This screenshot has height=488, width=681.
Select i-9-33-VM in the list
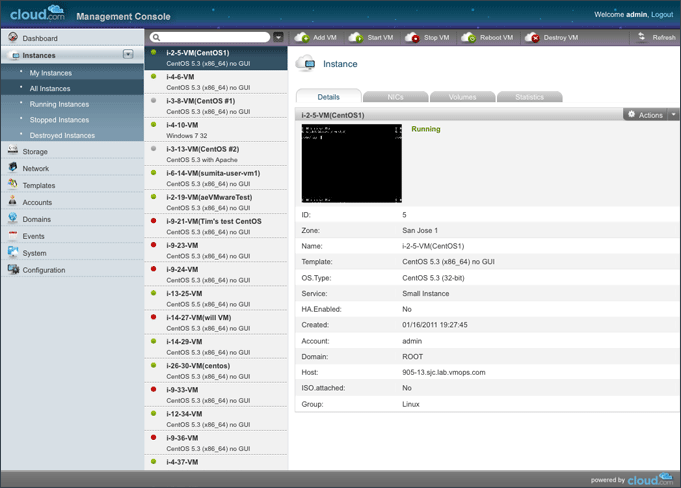(x=216, y=395)
